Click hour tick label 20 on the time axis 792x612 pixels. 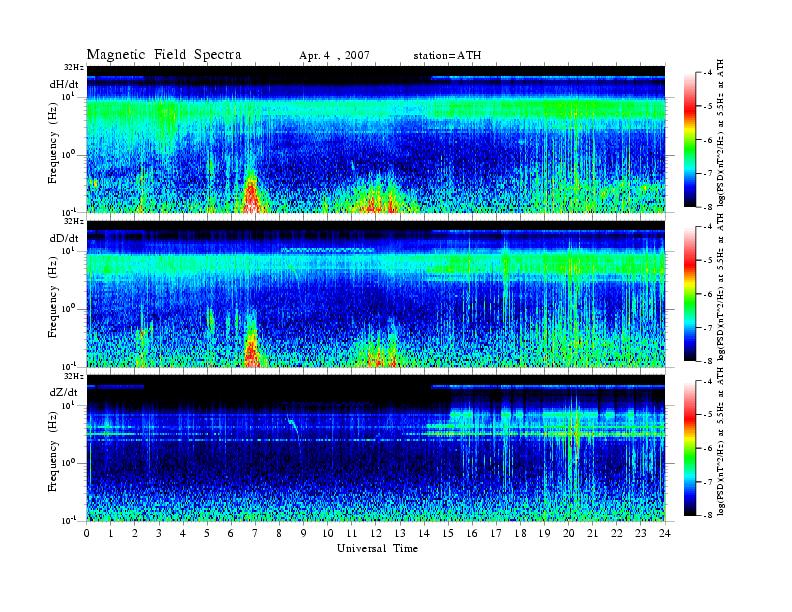569,534
